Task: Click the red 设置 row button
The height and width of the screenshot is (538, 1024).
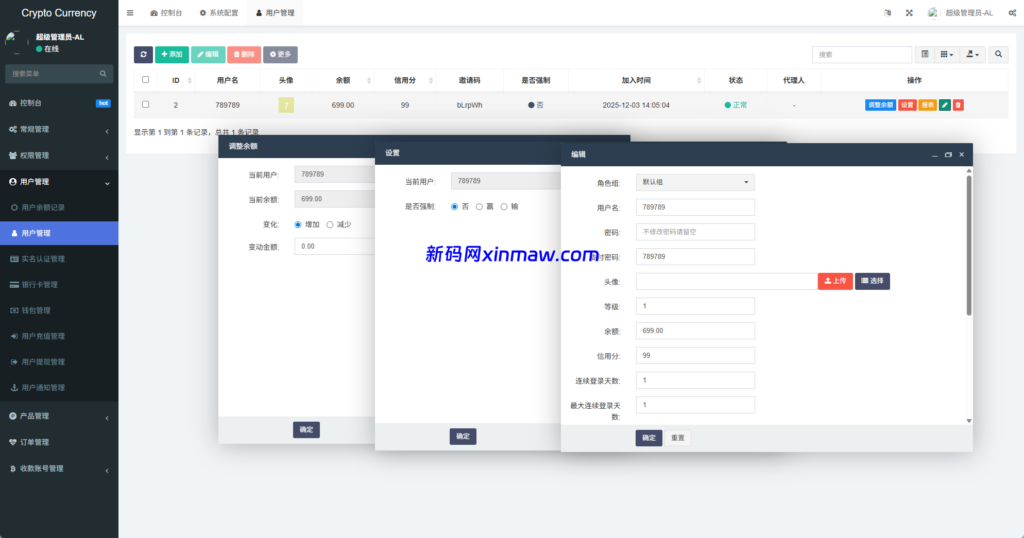Action: point(907,105)
